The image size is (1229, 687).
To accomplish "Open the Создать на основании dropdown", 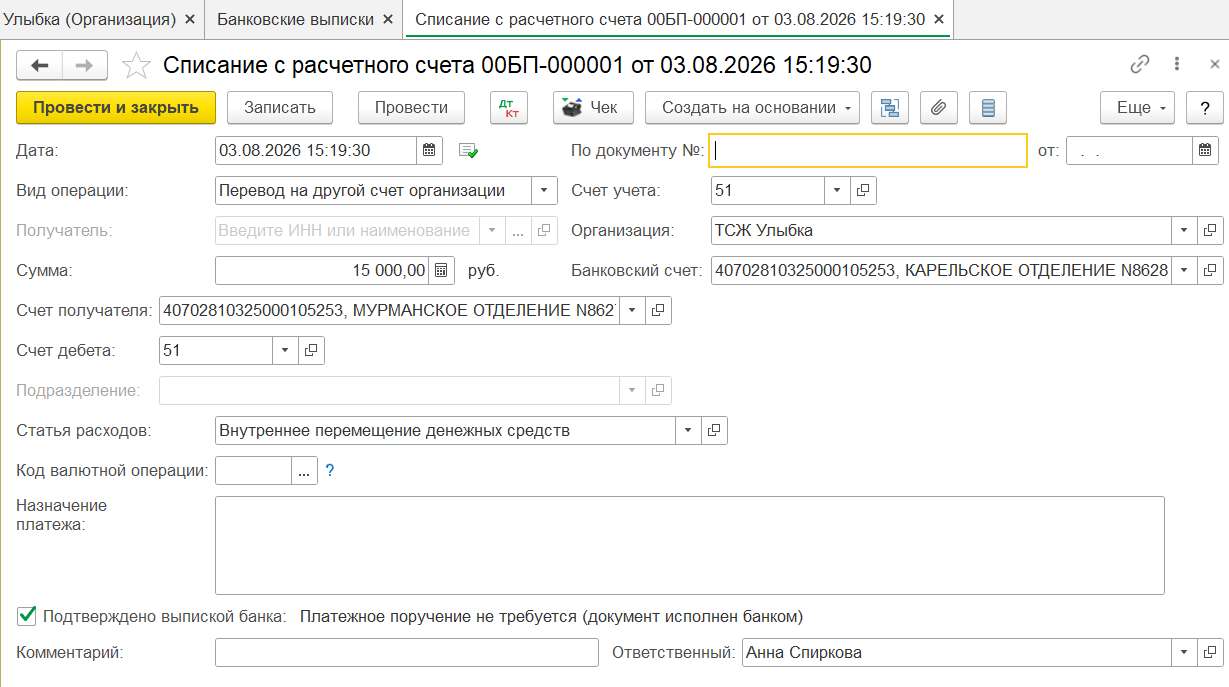I will pos(752,108).
